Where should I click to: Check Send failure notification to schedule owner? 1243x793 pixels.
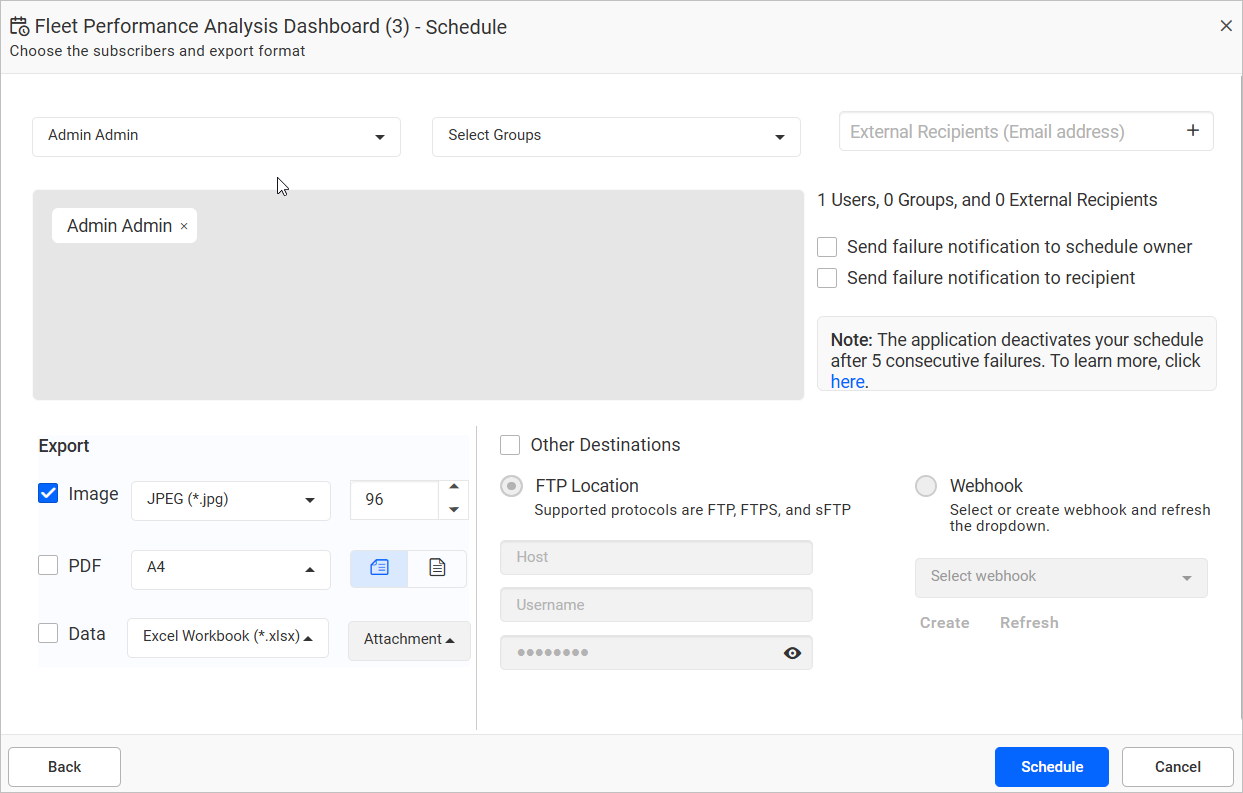point(827,247)
